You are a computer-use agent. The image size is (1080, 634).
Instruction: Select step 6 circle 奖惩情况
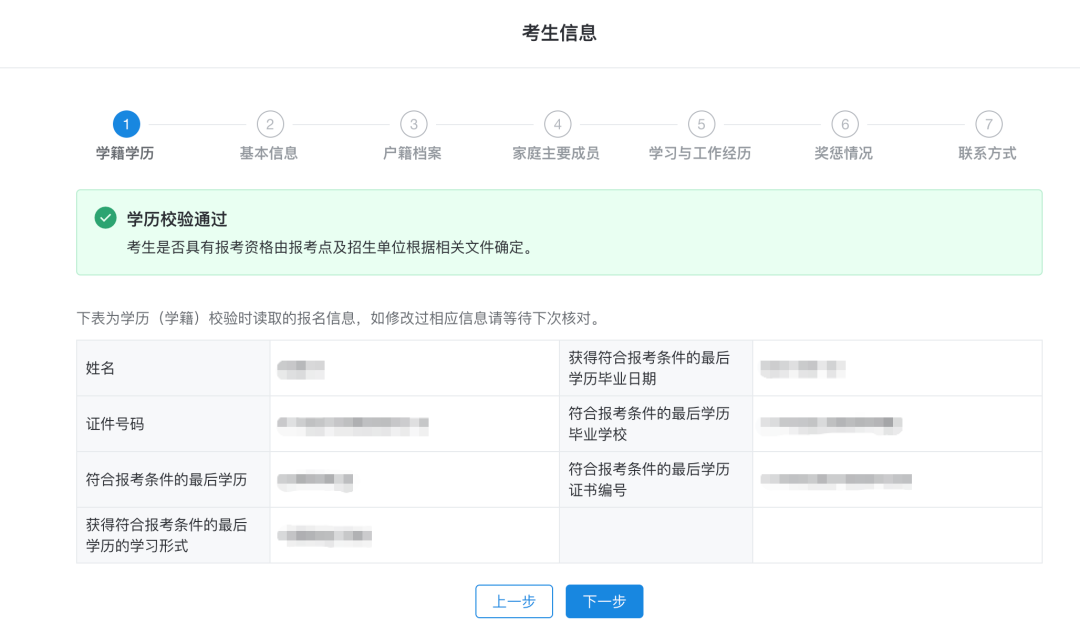pos(845,124)
